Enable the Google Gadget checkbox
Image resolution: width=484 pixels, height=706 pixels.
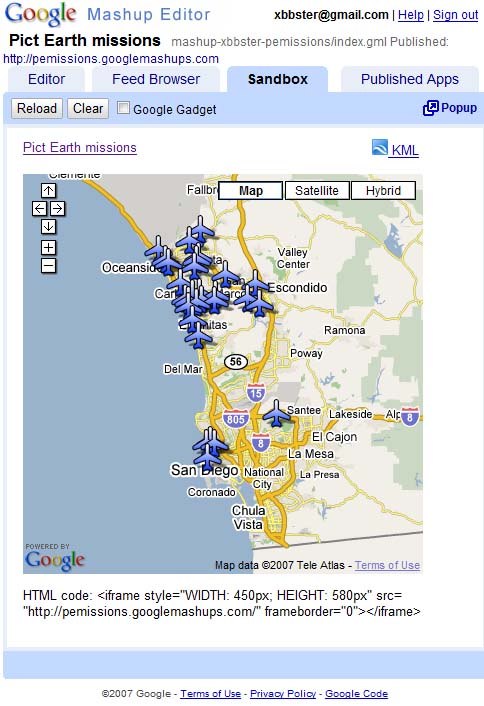coord(123,108)
